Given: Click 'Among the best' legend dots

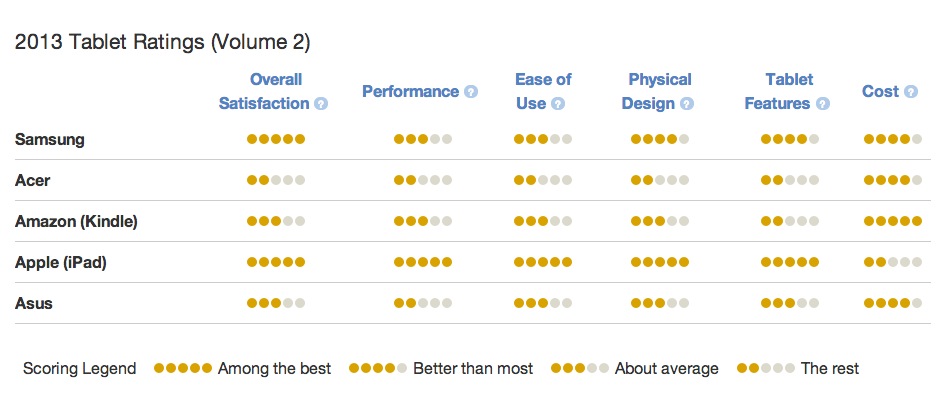Looking at the screenshot, I should (x=183, y=368).
